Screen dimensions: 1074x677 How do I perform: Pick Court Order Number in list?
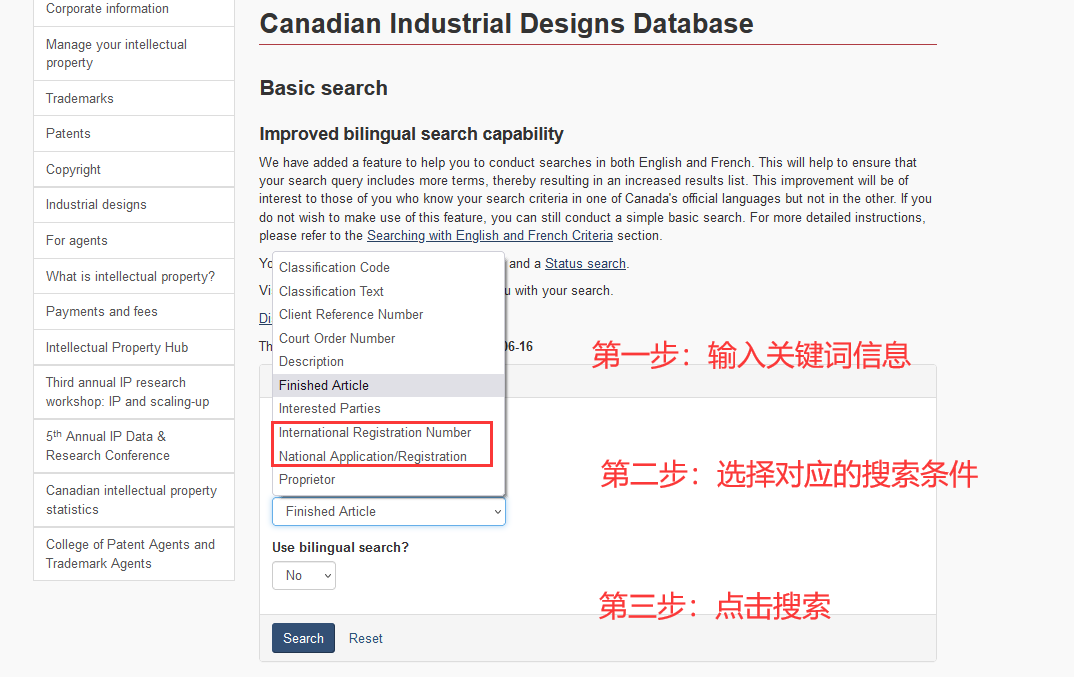(337, 338)
